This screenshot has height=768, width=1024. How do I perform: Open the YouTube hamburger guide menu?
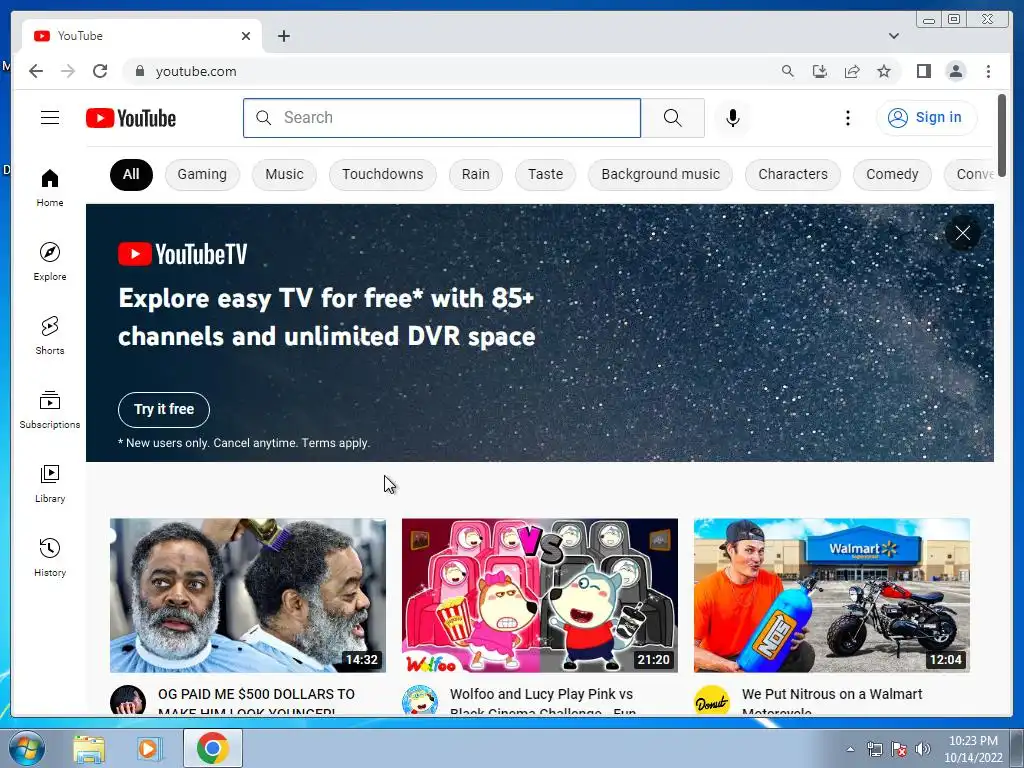50,118
